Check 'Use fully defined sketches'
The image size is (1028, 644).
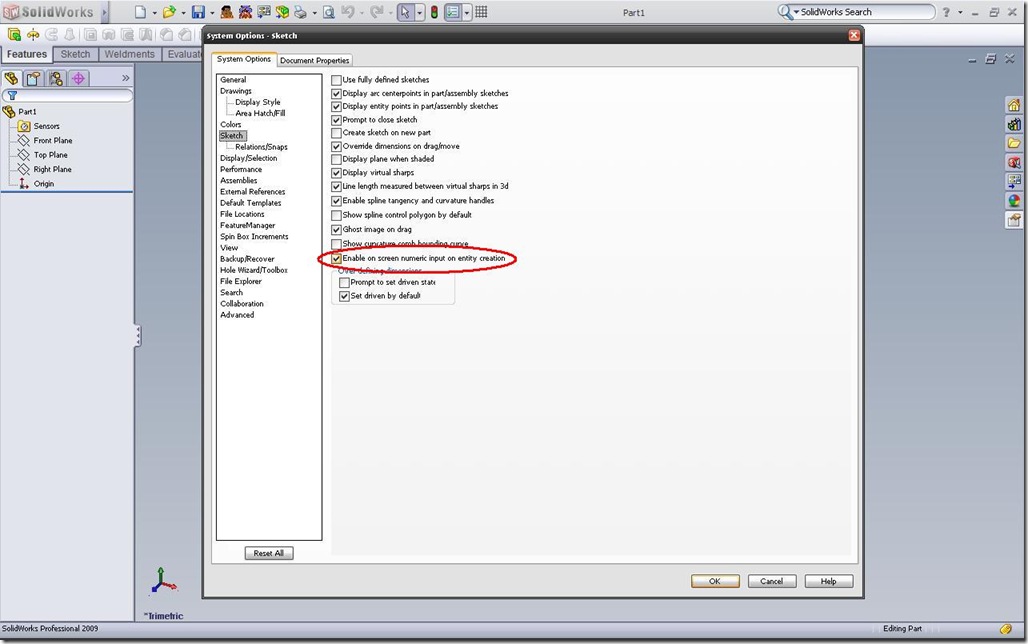point(336,80)
